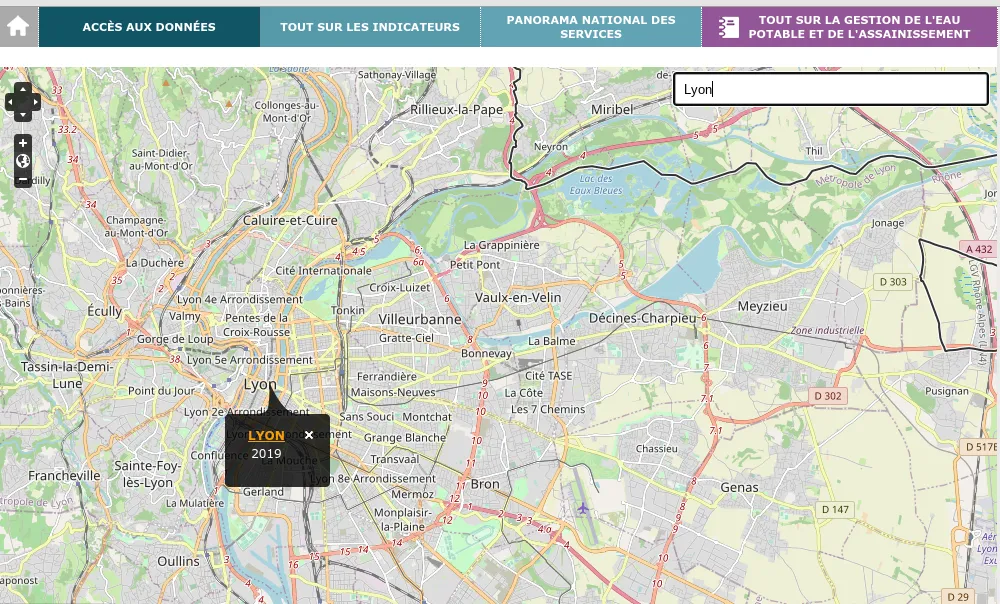Click the notebook icon in purple tab
Image resolution: width=1000 pixels, height=604 pixels.
tap(728, 27)
